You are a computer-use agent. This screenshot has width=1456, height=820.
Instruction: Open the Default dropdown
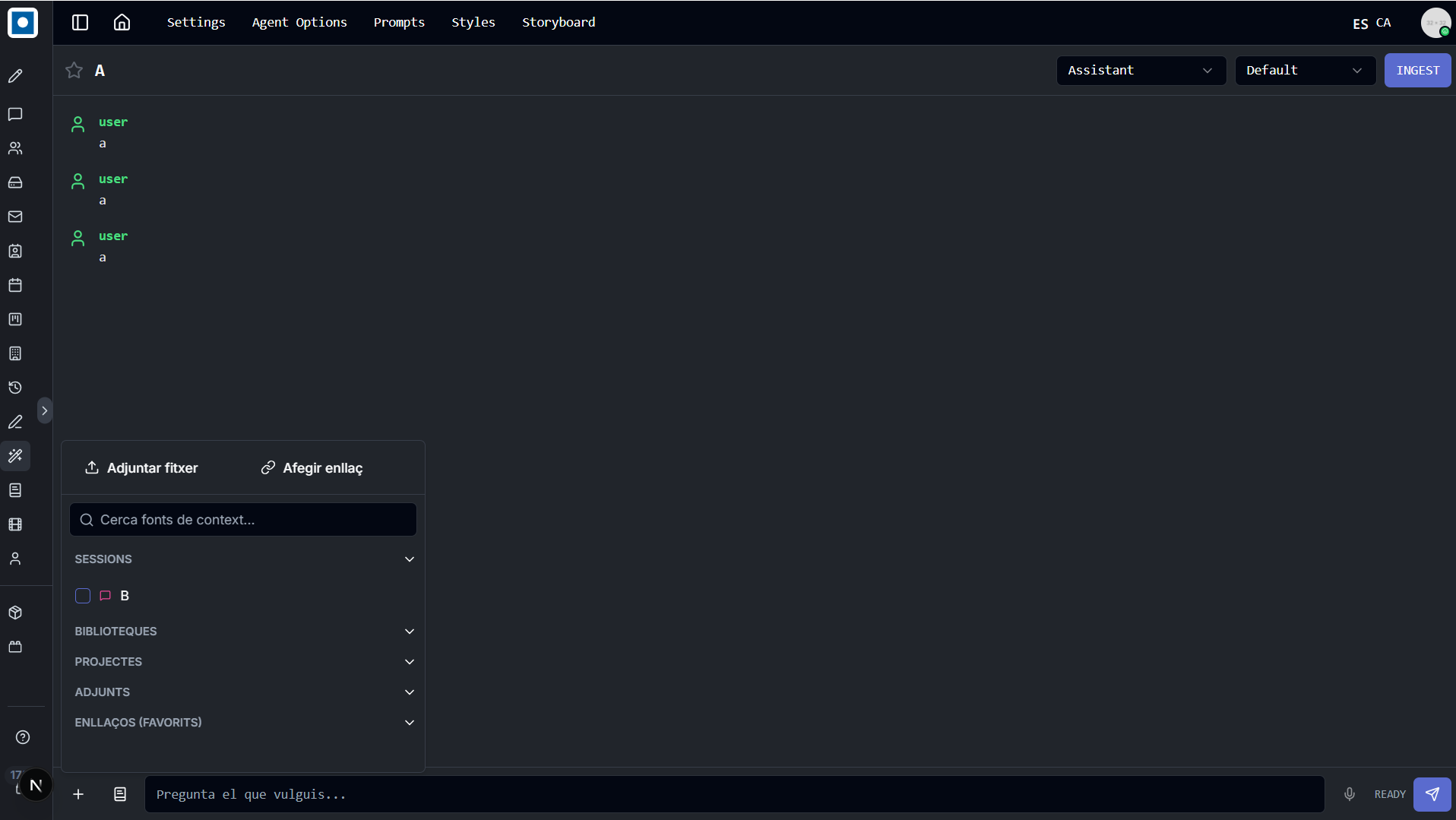(x=1305, y=70)
